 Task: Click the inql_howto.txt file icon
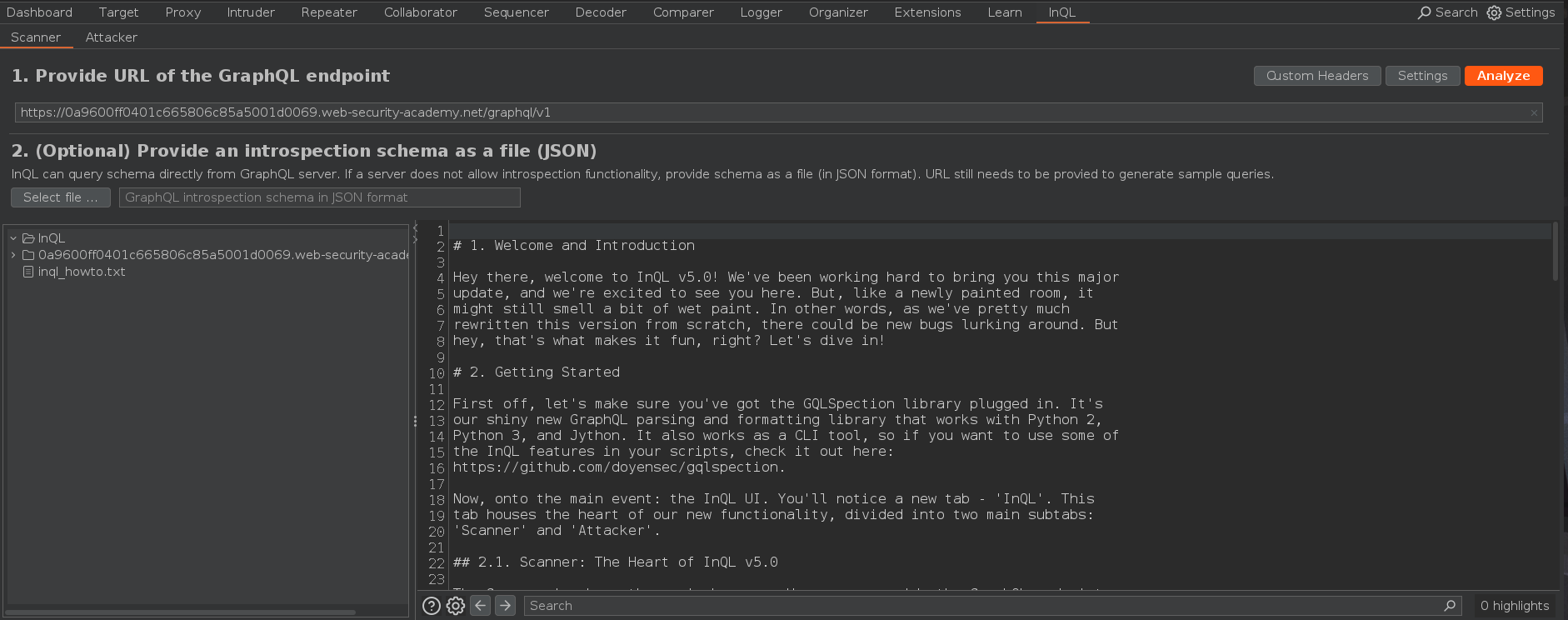28,272
